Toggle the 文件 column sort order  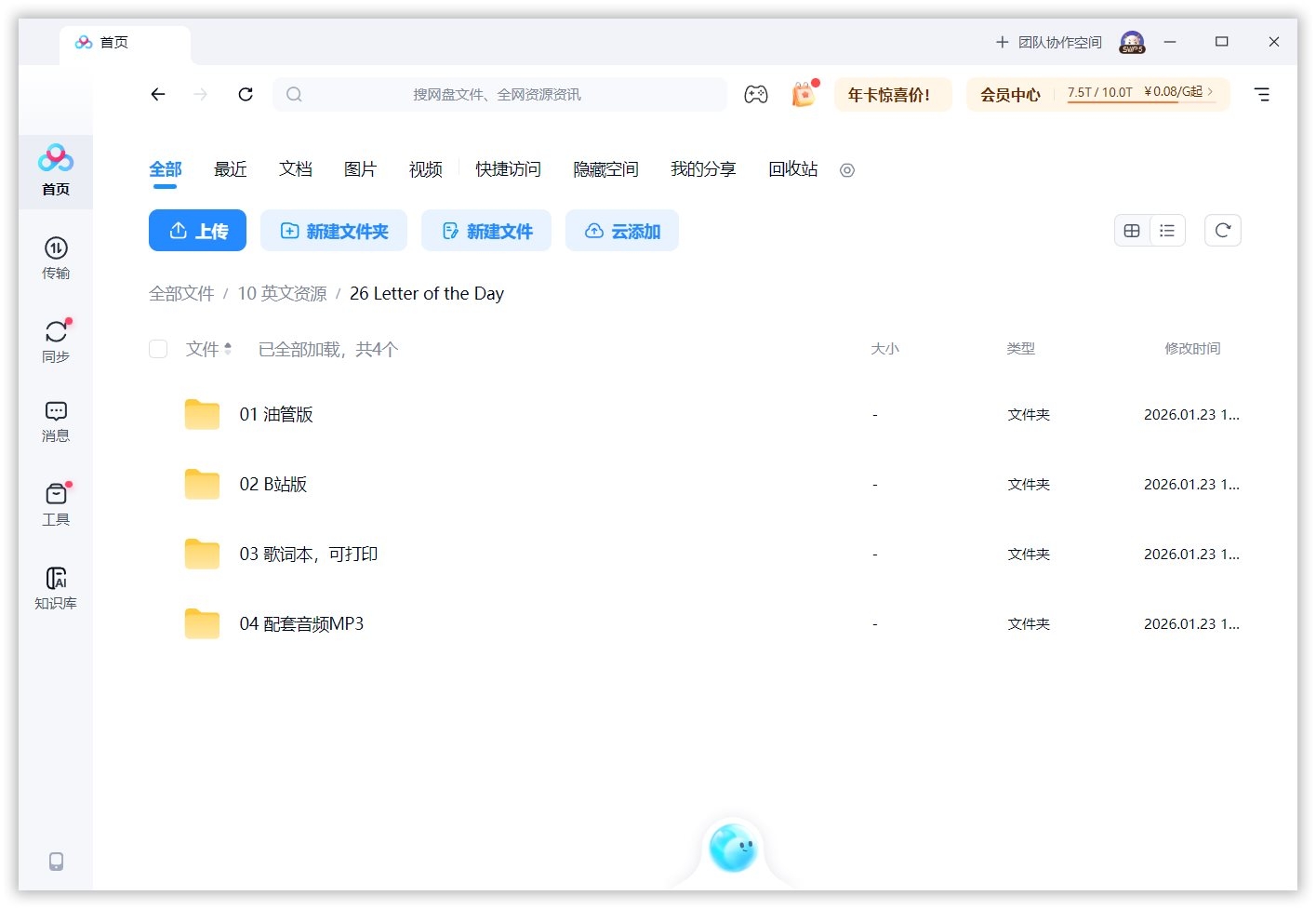pyautogui.click(x=208, y=349)
